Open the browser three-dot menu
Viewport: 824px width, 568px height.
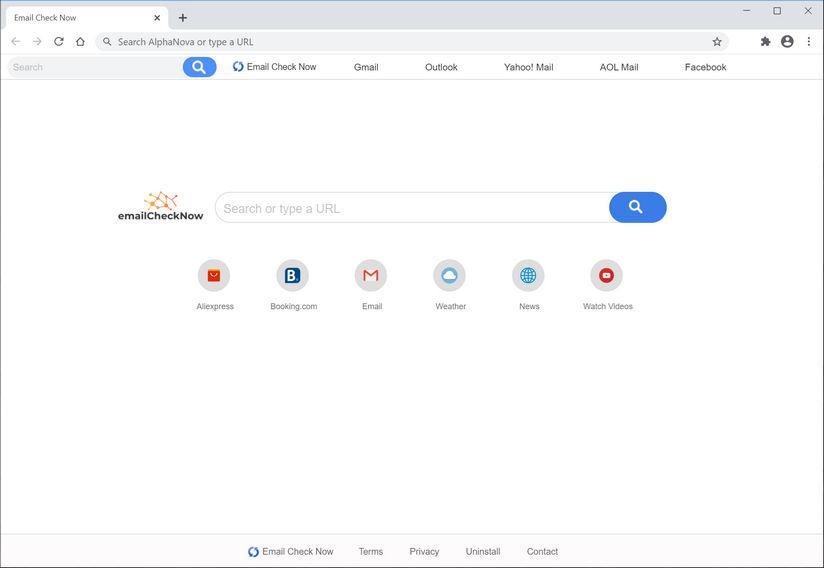point(809,42)
